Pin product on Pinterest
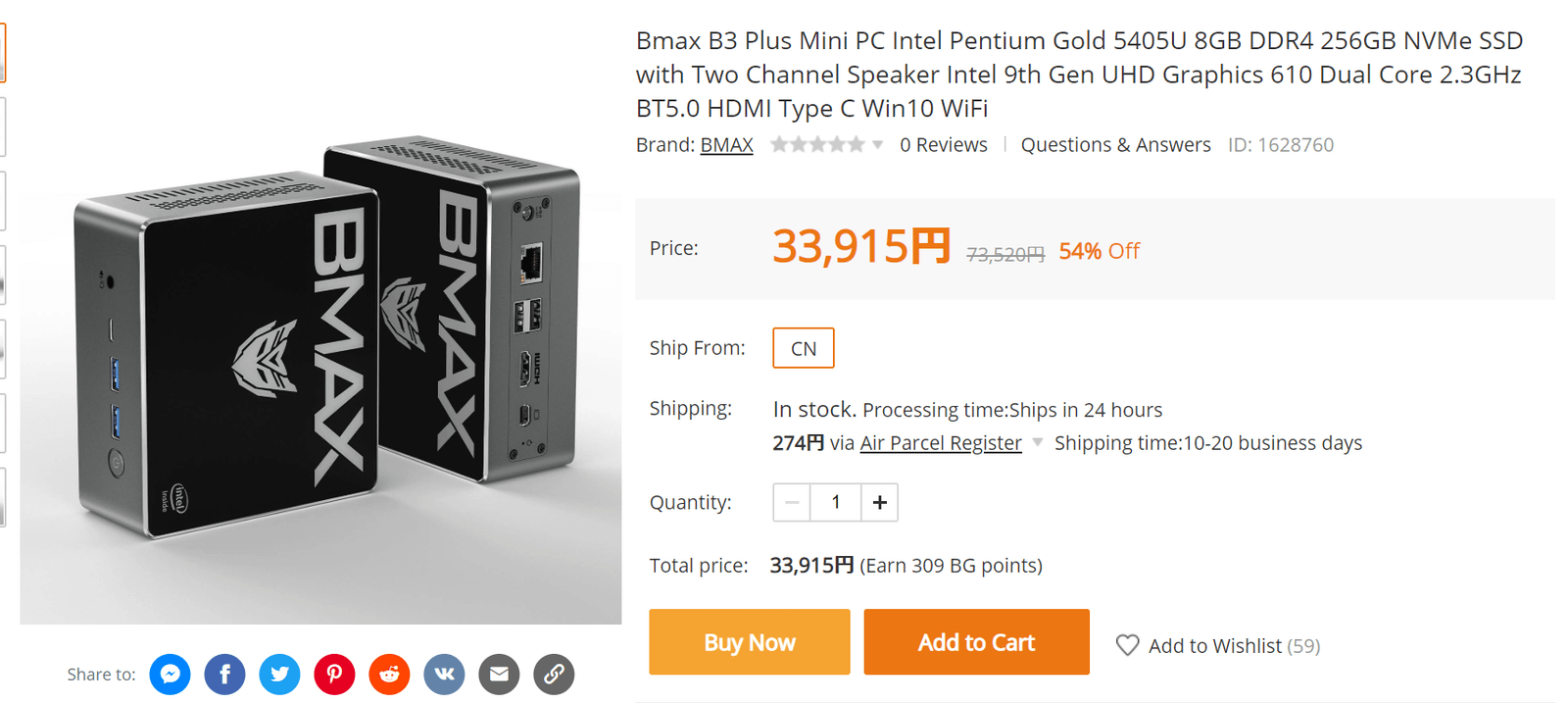This screenshot has height=703, width=1568. [334, 675]
